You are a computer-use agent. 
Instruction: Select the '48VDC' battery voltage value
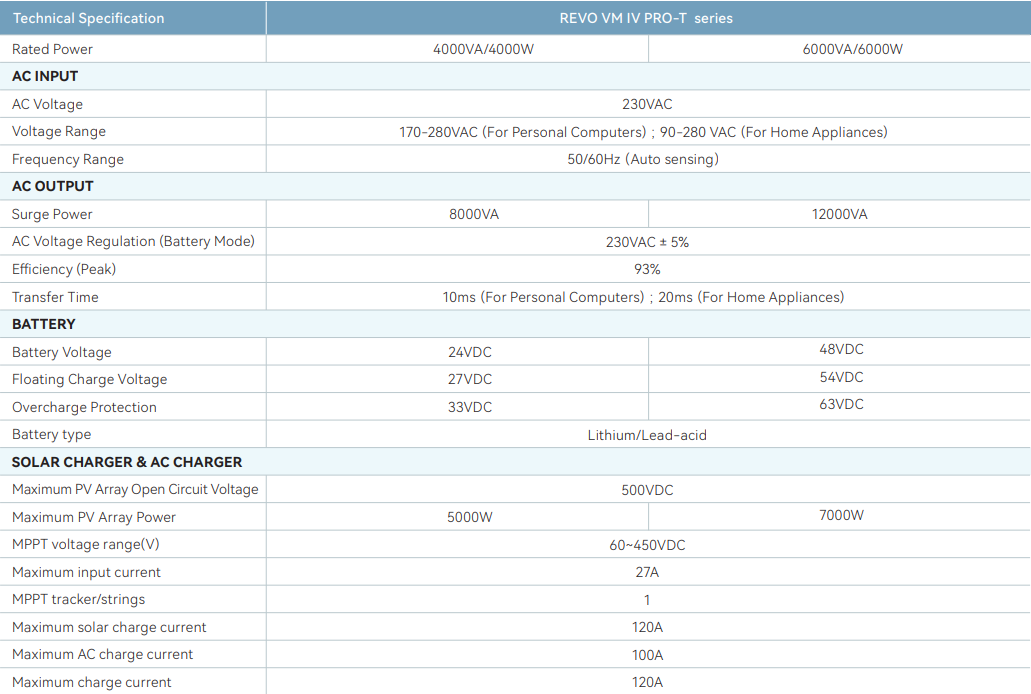pos(841,349)
